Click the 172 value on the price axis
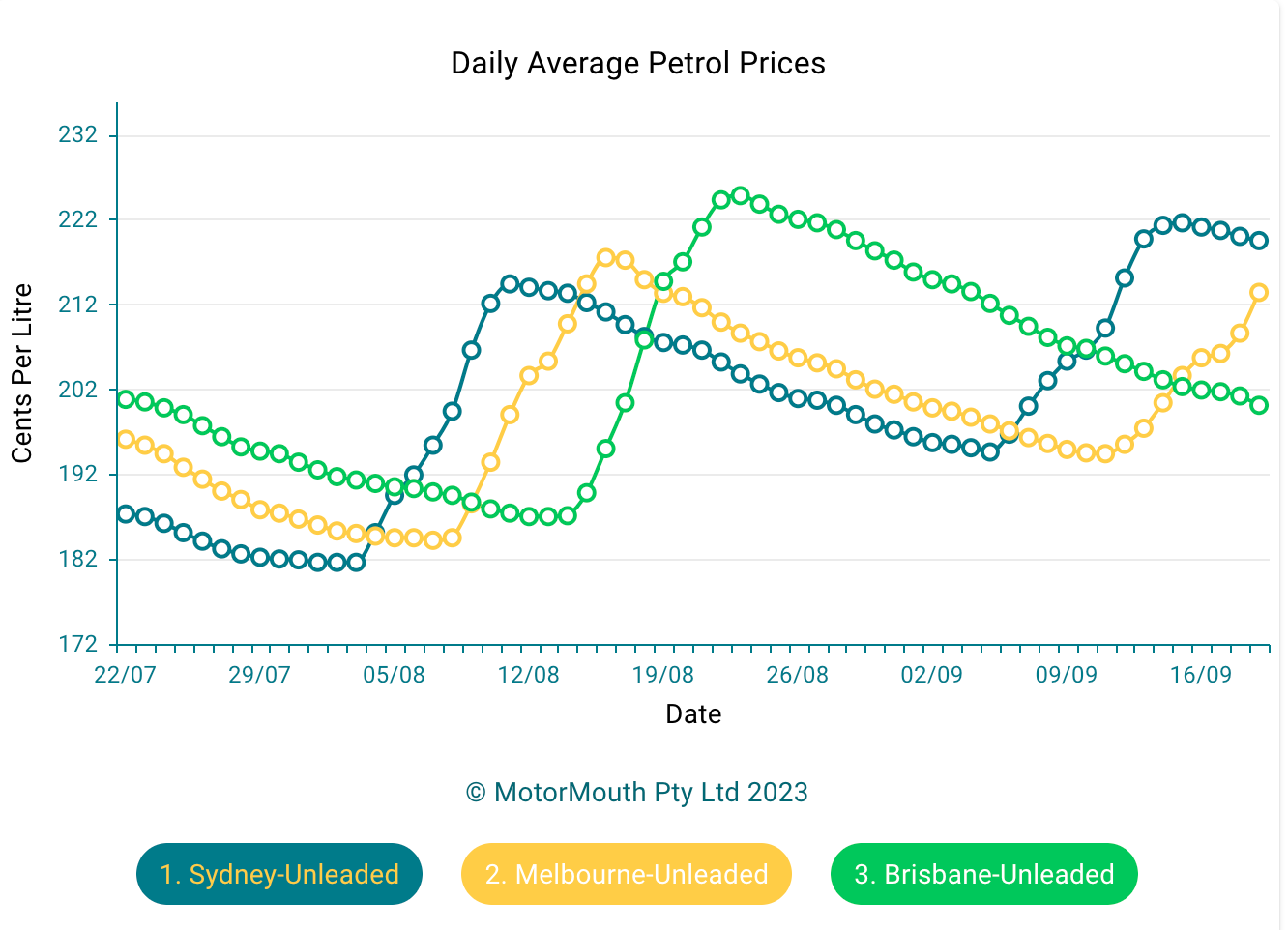 tap(78, 644)
